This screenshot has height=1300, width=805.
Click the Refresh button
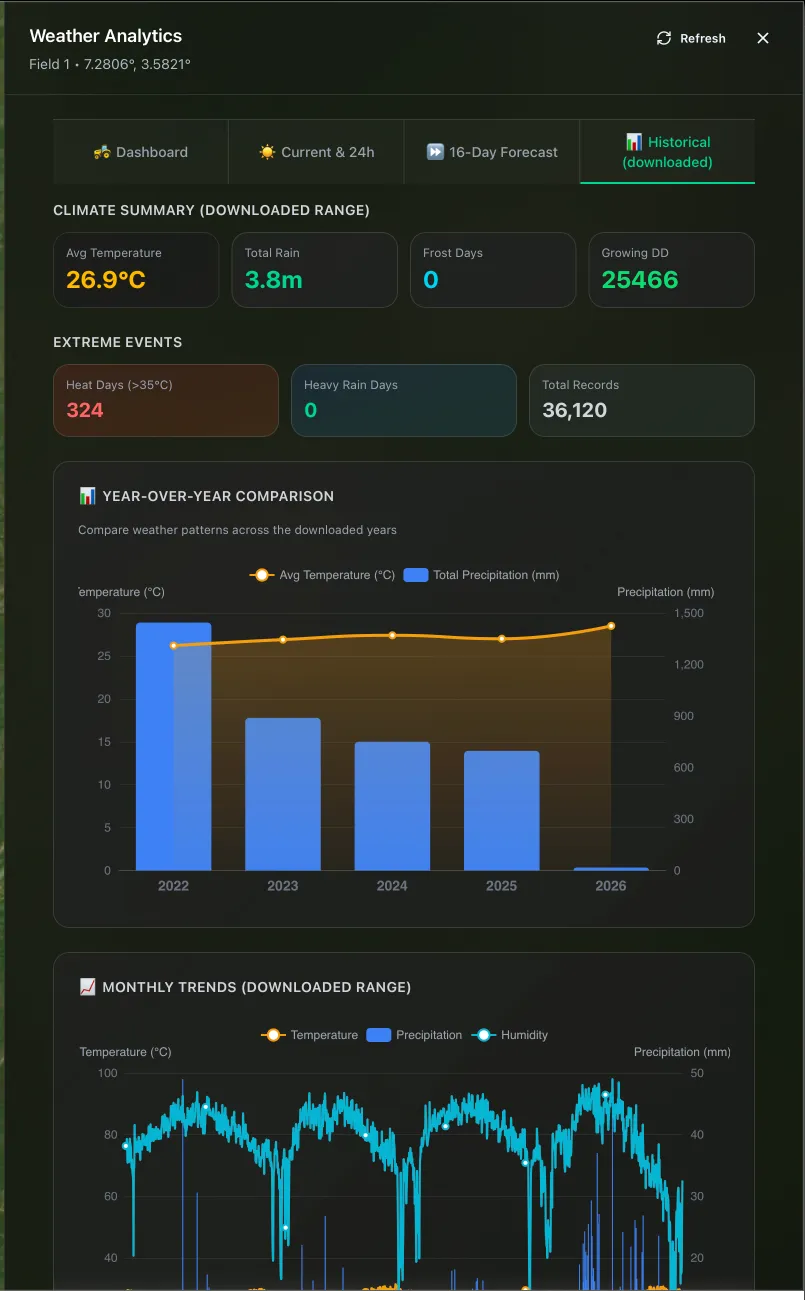point(691,38)
